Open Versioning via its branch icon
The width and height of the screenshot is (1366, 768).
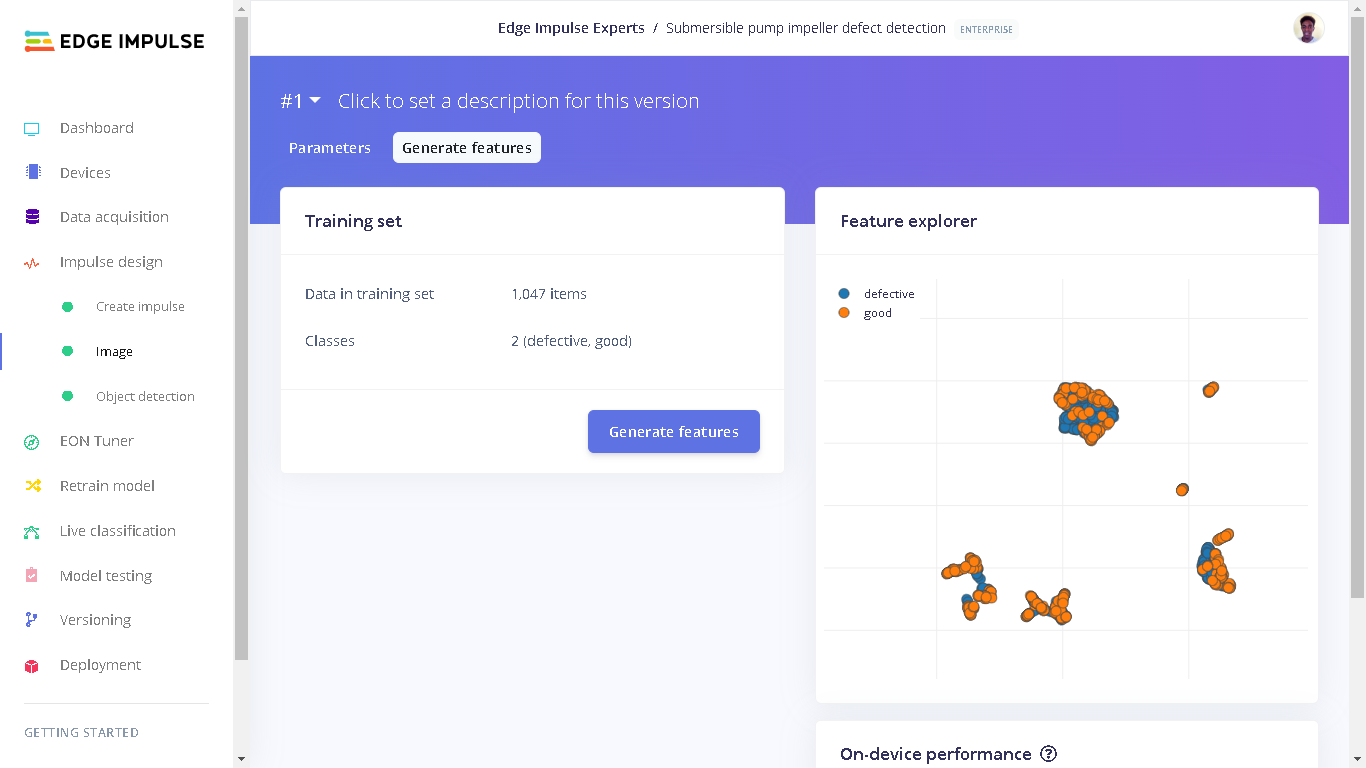(31, 620)
